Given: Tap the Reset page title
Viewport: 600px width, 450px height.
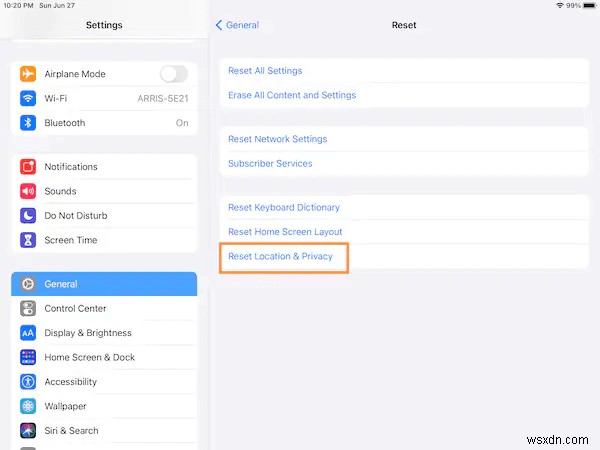Looking at the screenshot, I should click(x=404, y=25).
